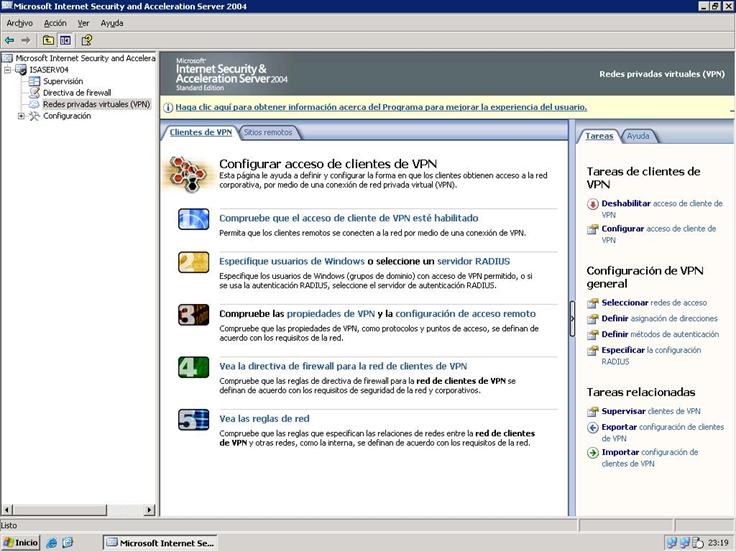Click the step 3 icon
This screenshot has width=736, height=552.
(x=193, y=315)
